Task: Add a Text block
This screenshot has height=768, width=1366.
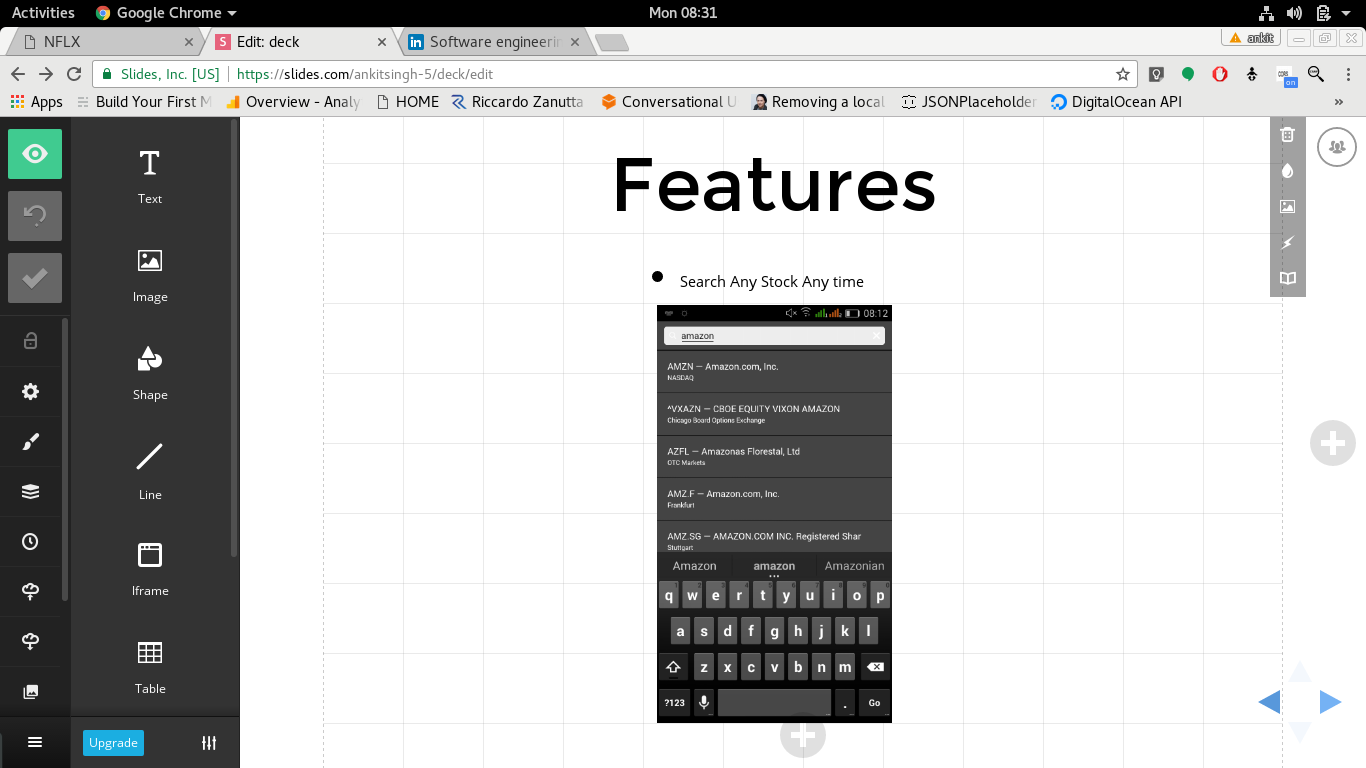Action: click(150, 176)
